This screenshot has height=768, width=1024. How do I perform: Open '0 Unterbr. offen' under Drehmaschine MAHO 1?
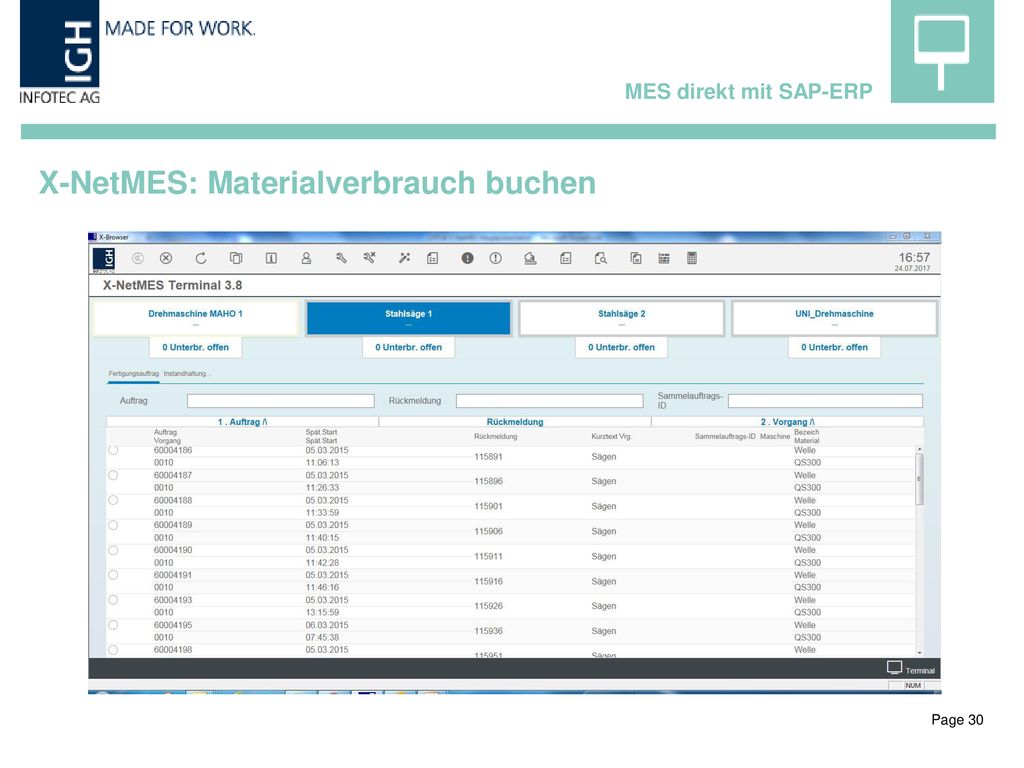tap(195, 347)
